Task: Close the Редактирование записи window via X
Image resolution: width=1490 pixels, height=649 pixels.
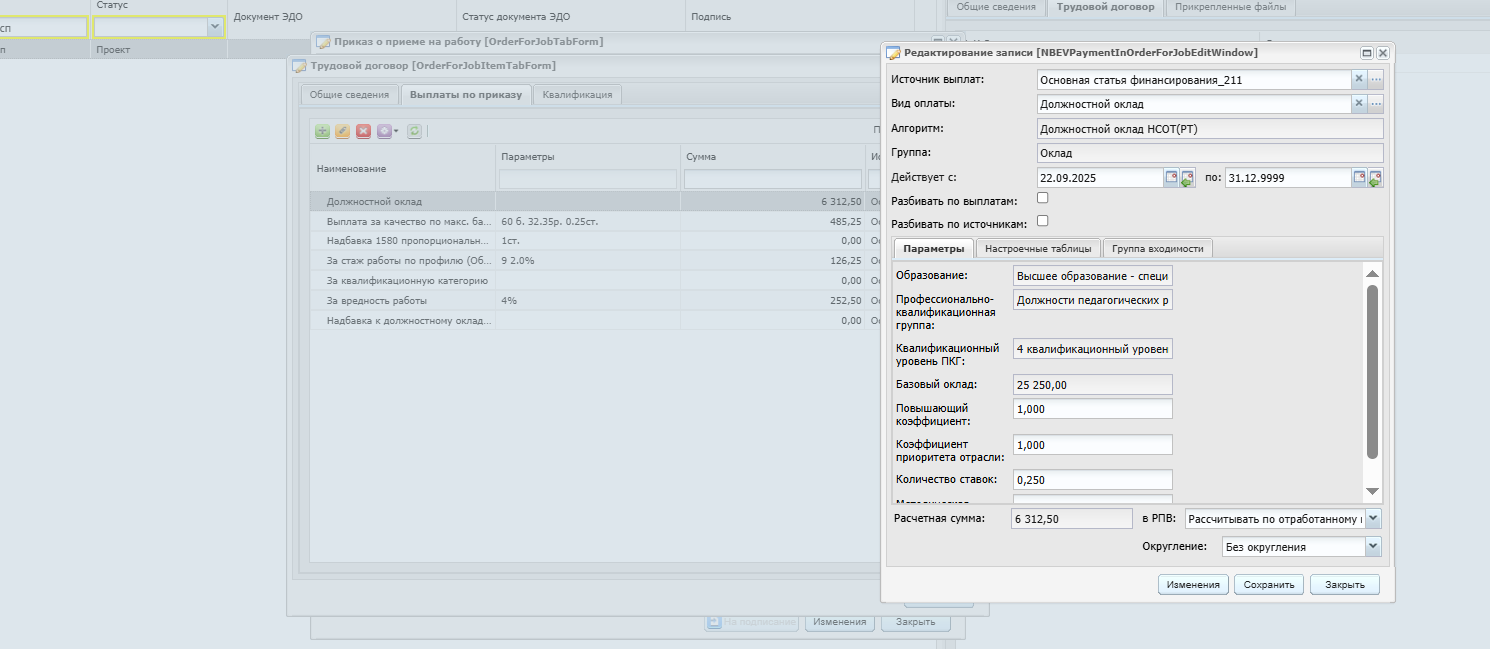Action: click(x=1383, y=52)
